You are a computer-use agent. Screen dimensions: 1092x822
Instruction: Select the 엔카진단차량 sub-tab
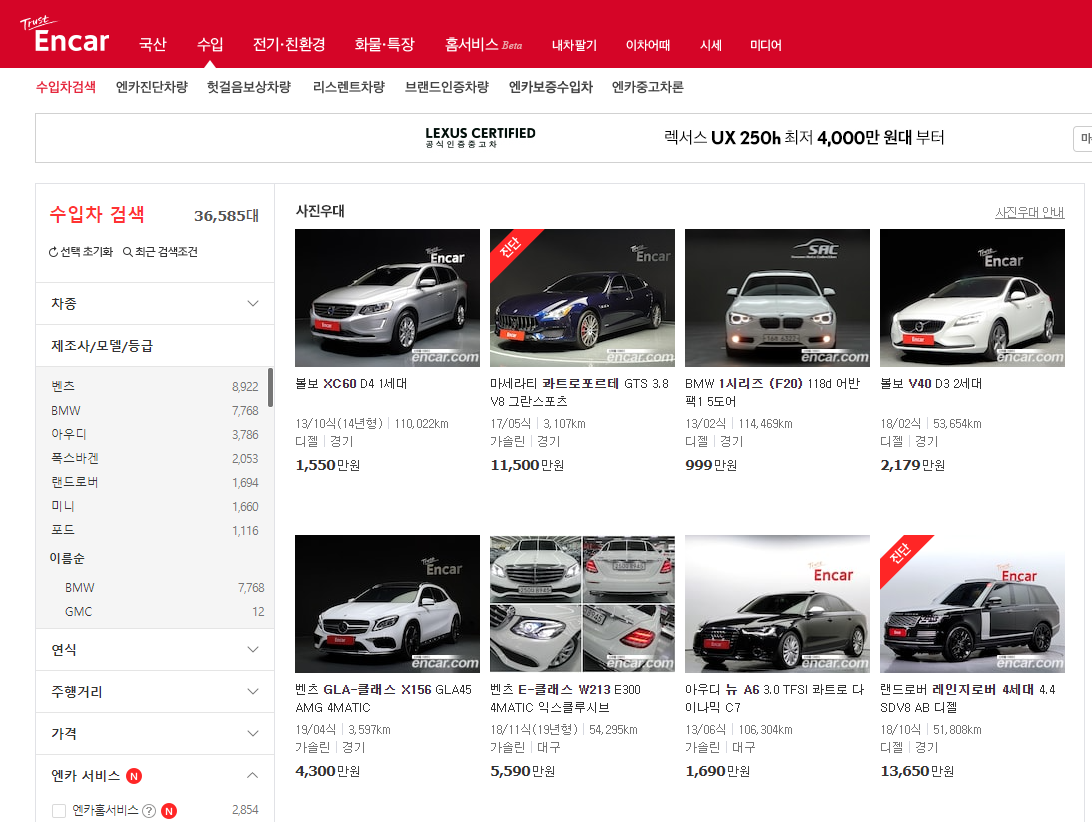click(152, 87)
